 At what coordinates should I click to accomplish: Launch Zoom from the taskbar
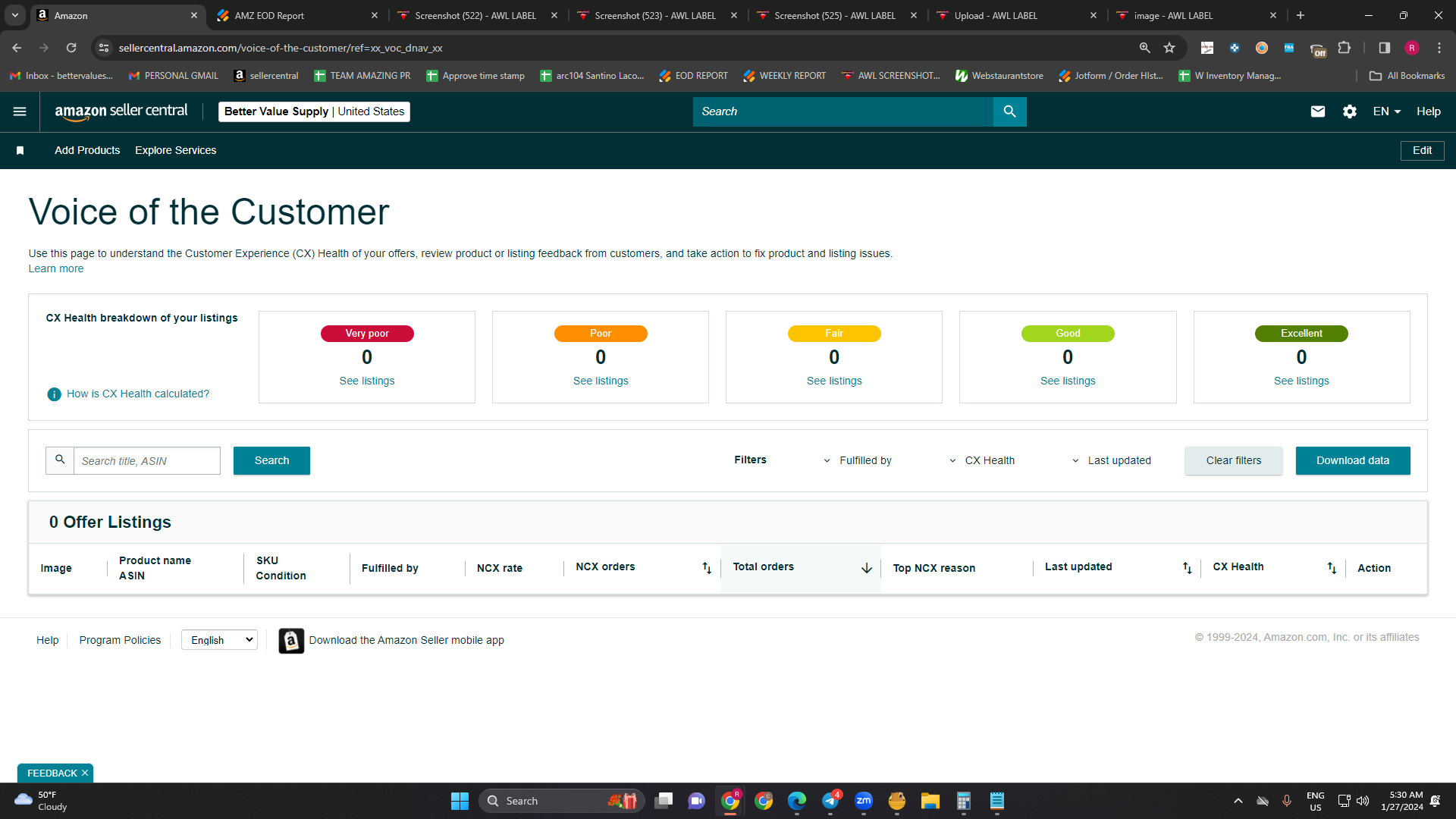pos(864,801)
